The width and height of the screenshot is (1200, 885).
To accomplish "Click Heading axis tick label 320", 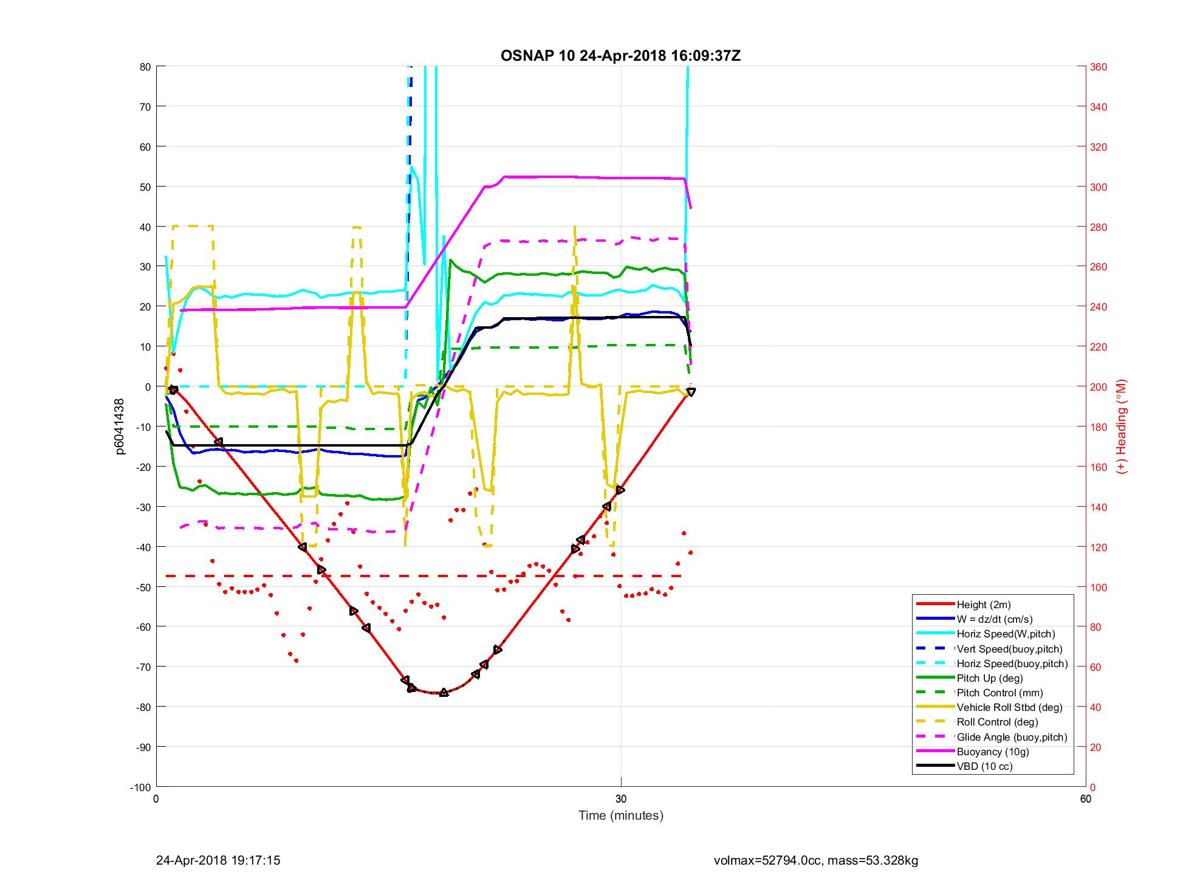I will [x=1098, y=147].
